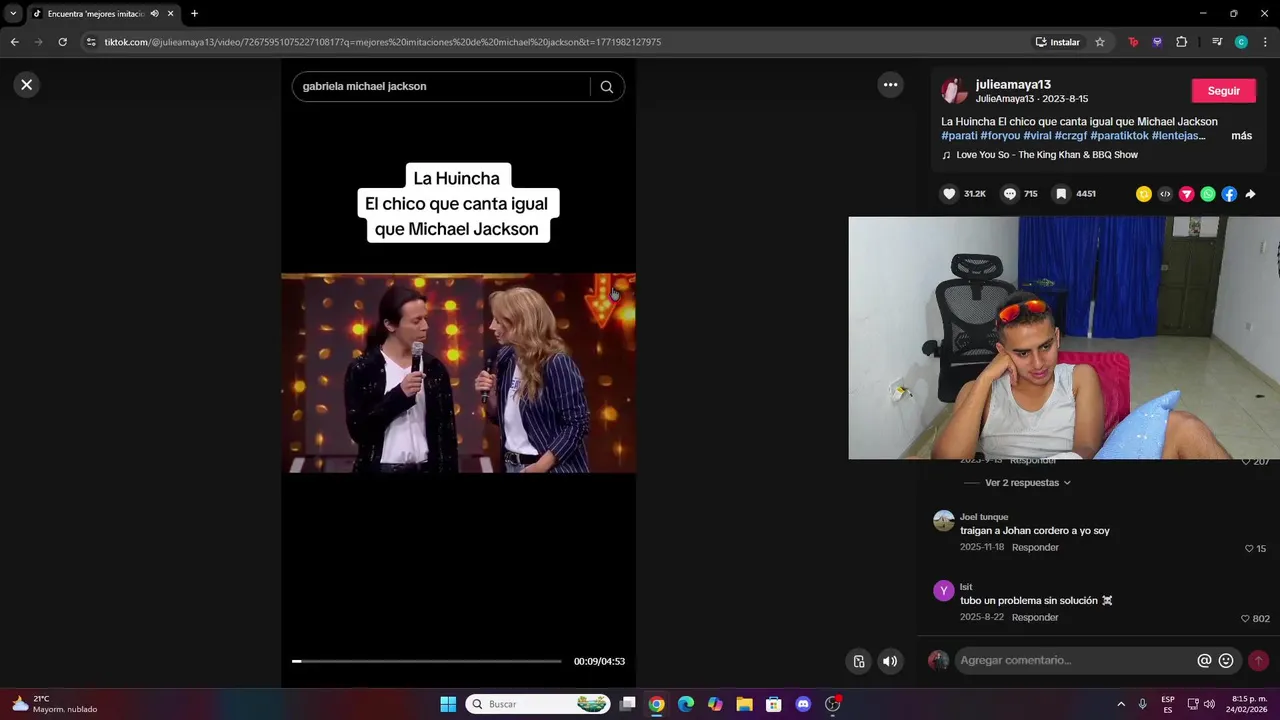Click the 'gabriela michael jackson' search field
Image resolution: width=1280 pixels, height=720 pixels.
pos(441,87)
